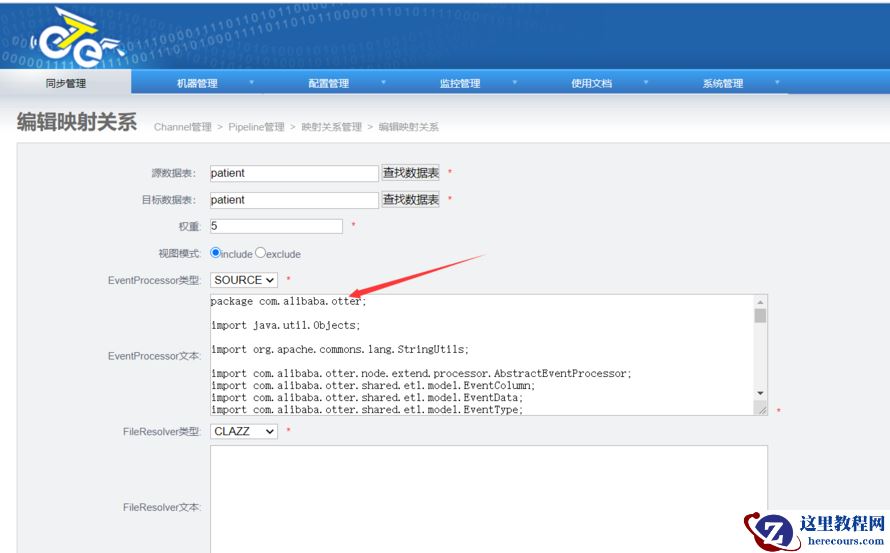Click the EventProcessor类型 label
This screenshot has height=553, width=890.
click(x=154, y=280)
